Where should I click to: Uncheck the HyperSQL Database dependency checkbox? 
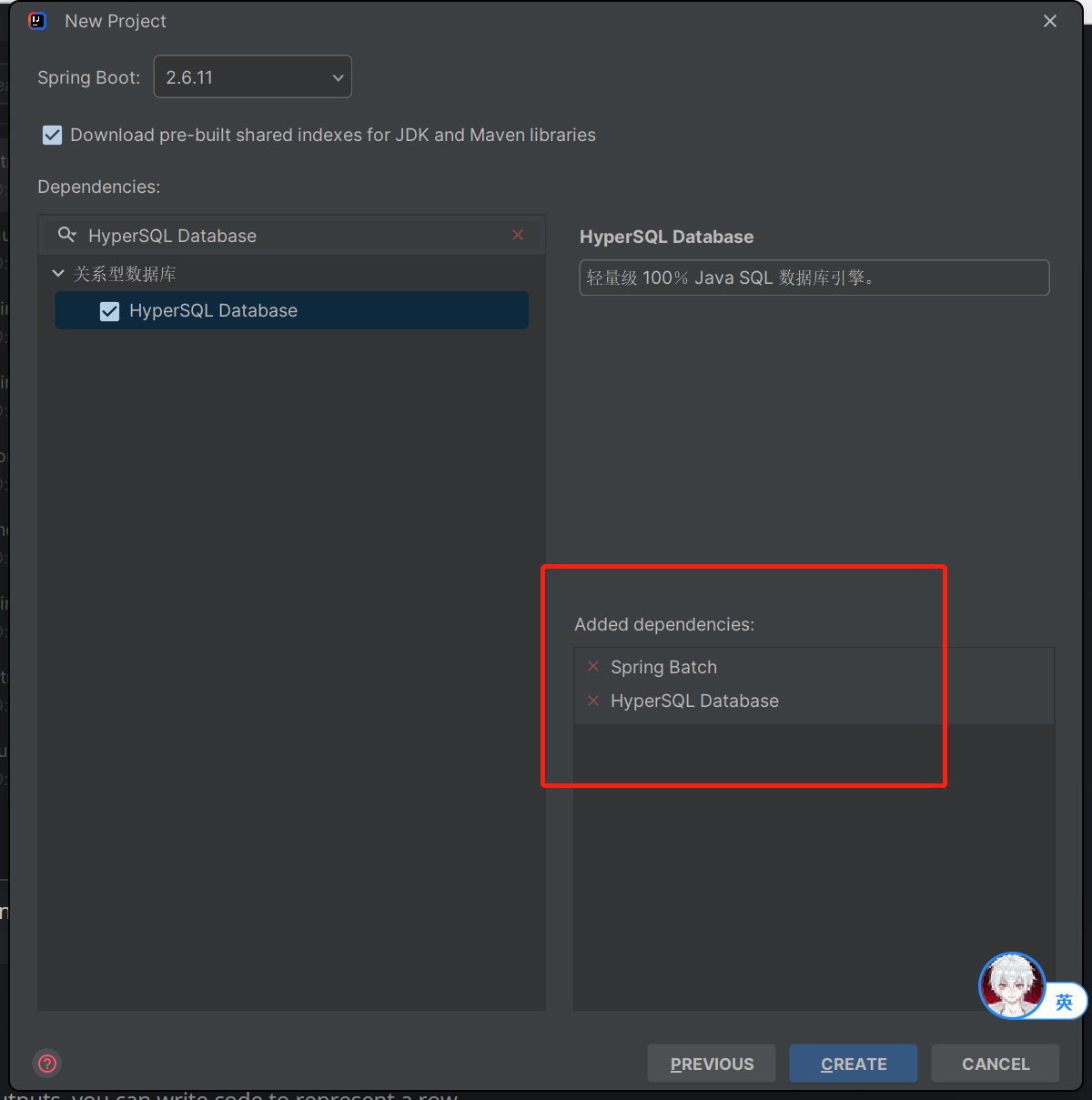click(x=110, y=311)
